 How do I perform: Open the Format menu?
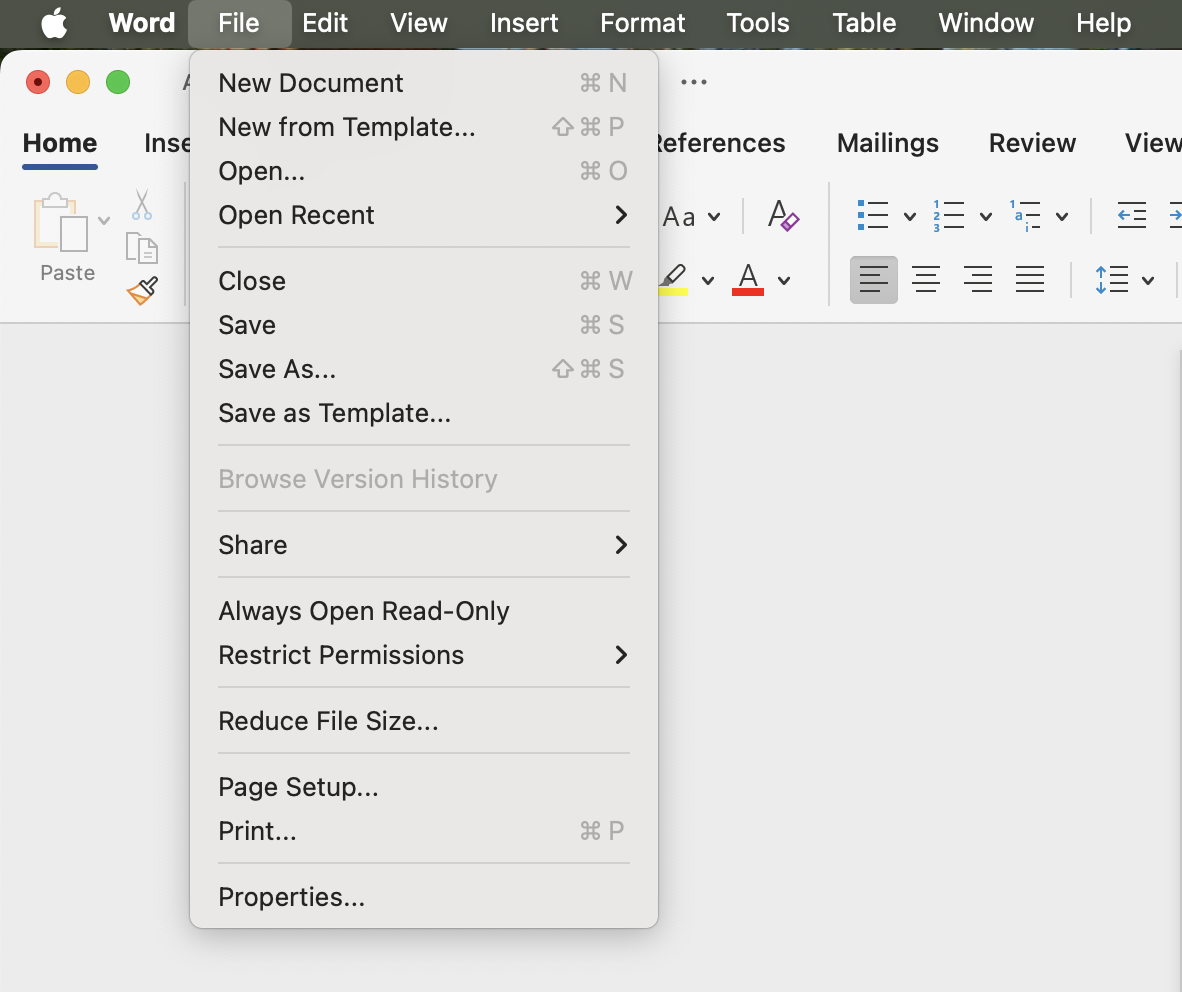642,23
